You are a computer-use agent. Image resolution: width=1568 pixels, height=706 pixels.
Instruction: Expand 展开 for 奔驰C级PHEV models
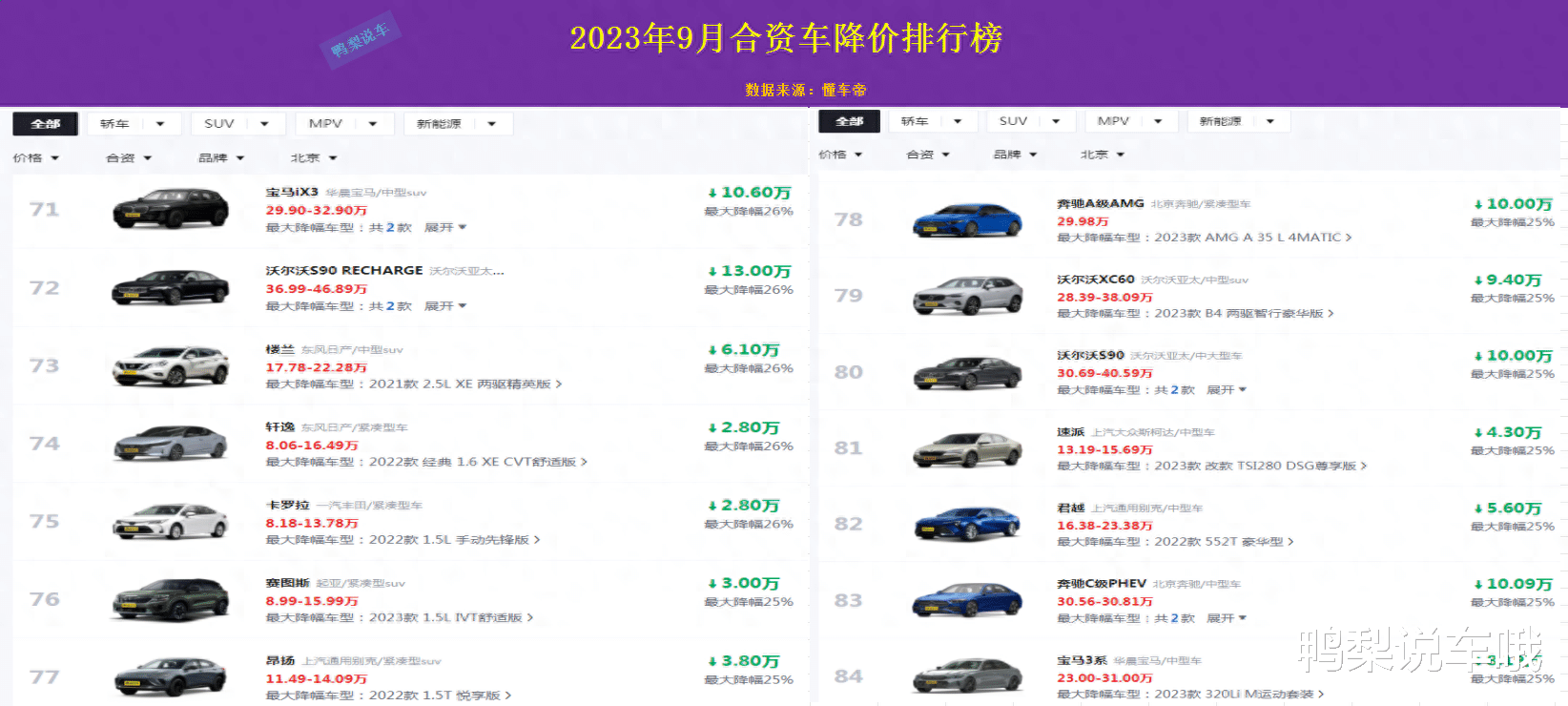[x=1227, y=618]
